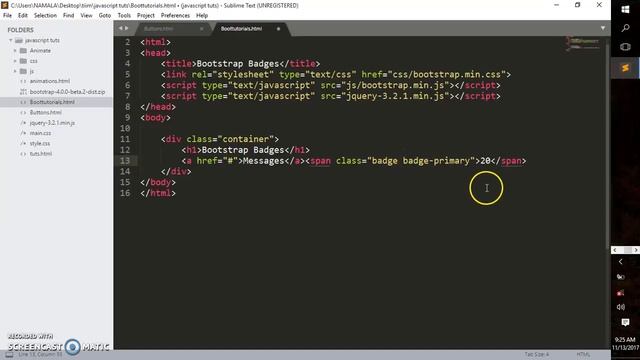Open the Windows Start menu

tap(625, 9)
